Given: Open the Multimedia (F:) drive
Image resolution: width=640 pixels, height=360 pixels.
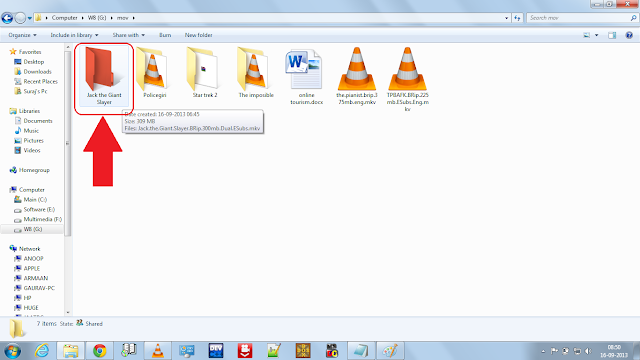Looking at the screenshot, I should pos(38,219).
